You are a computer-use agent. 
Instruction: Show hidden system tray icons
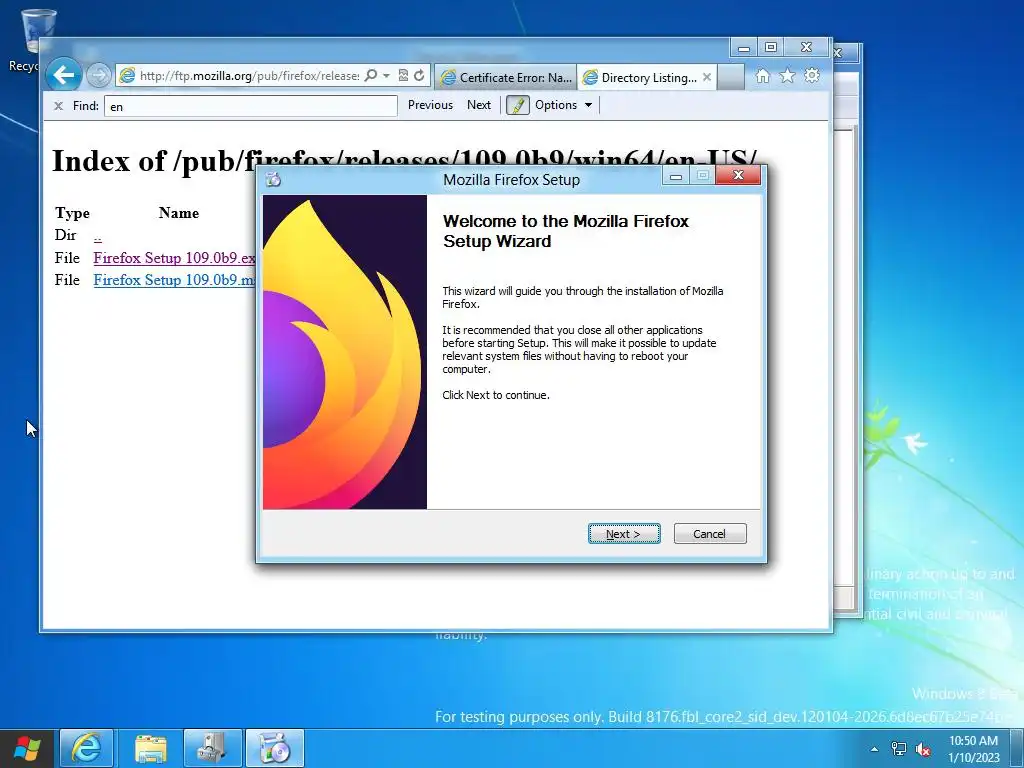874,749
